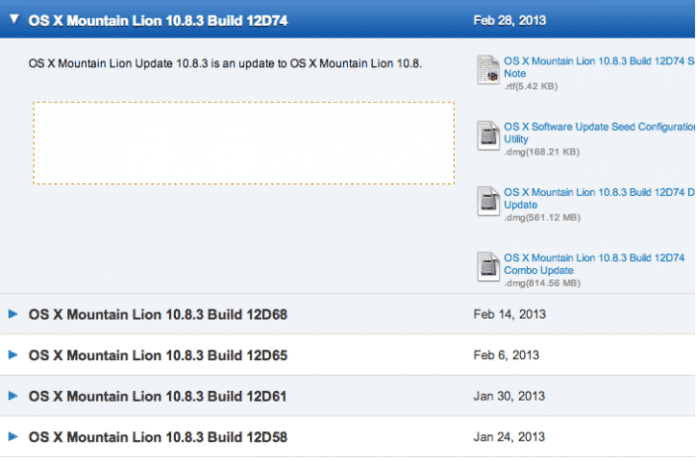Image resolution: width=696 pixels, height=464 pixels.
Task: Select the Build 12D61 row title
Action: [x=158, y=397]
